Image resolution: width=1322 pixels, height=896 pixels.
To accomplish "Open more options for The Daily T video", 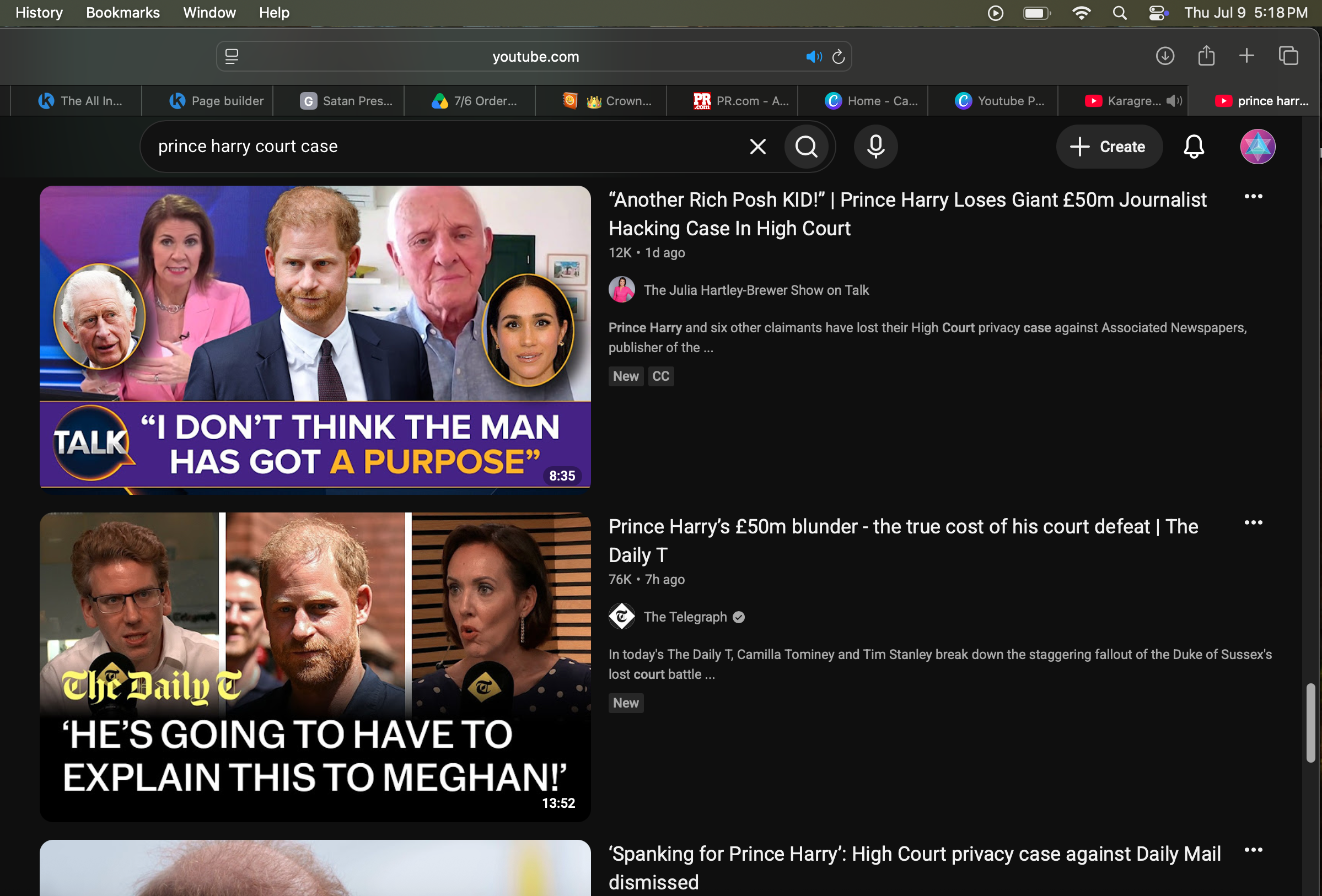I will [x=1254, y=523].
